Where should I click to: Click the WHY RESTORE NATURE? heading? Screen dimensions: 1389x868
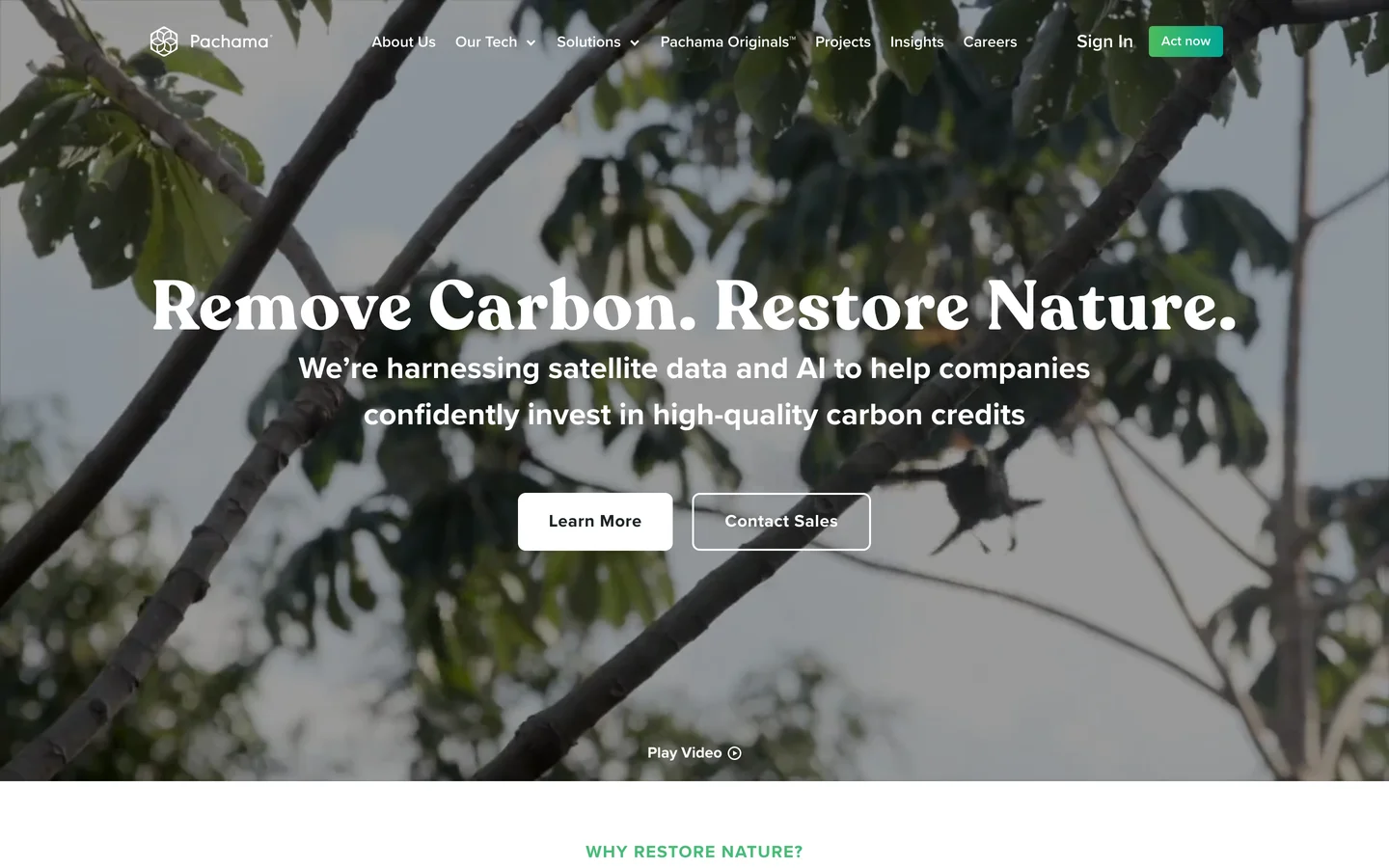coord(694,852)
